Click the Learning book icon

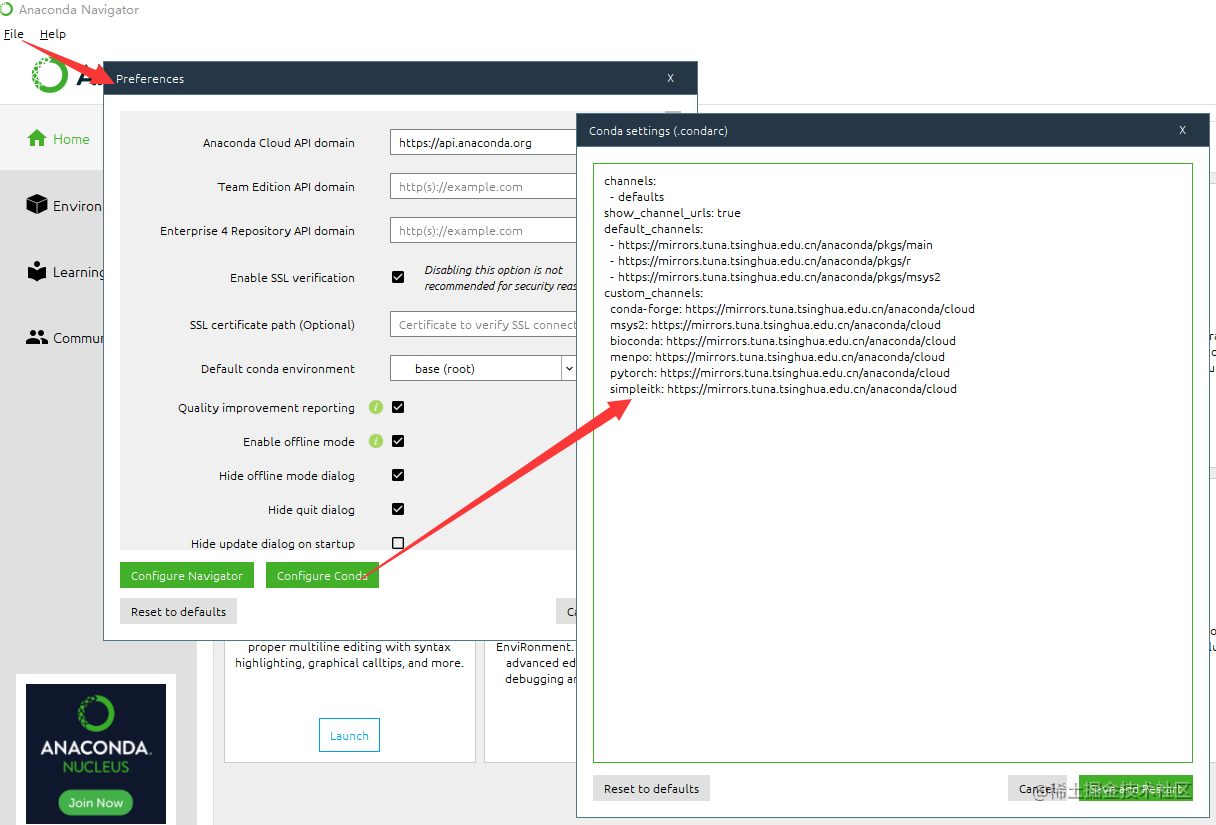coord(37,272)
